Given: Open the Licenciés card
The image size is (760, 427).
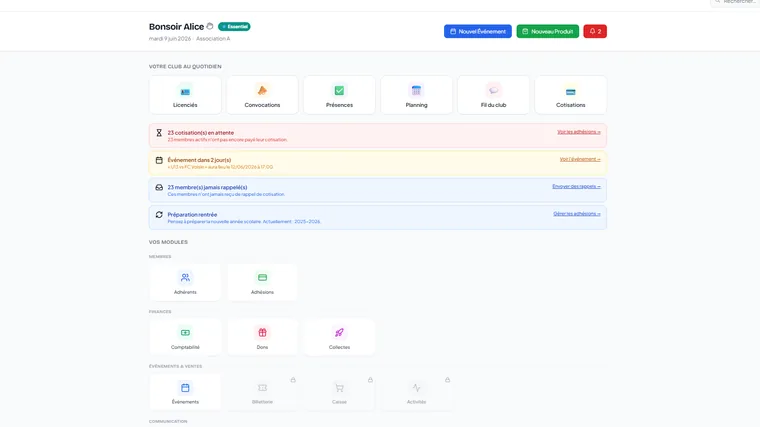Looking at the screenshot, I should point(185,95).
